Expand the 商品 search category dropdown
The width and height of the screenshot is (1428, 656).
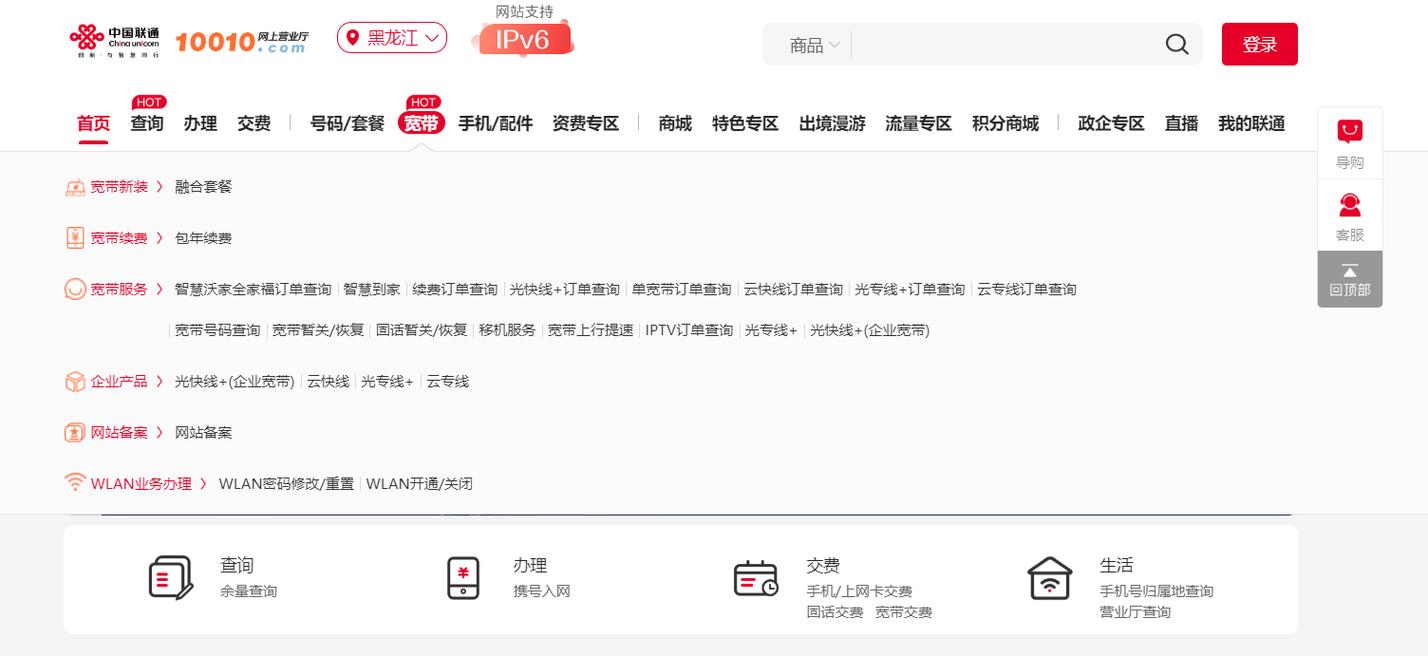pos(814,45)
